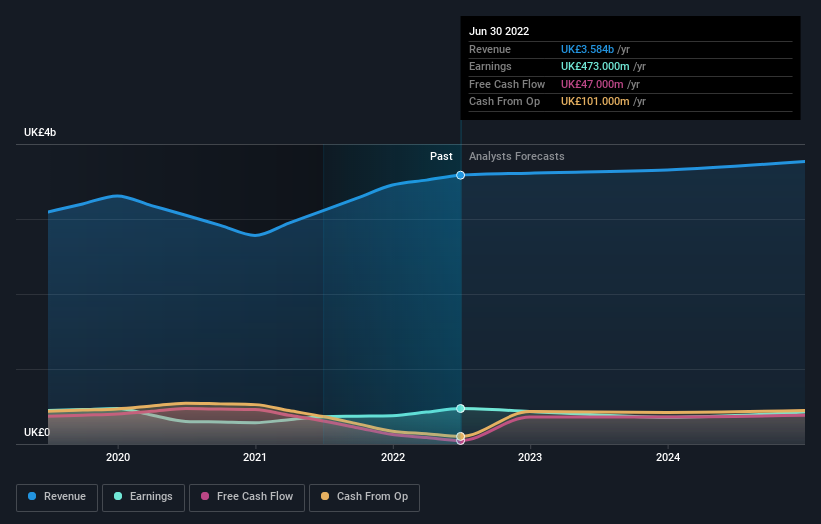
Task: Click the UK£47.000m free cash flow value
Action: tap(592, 84)
